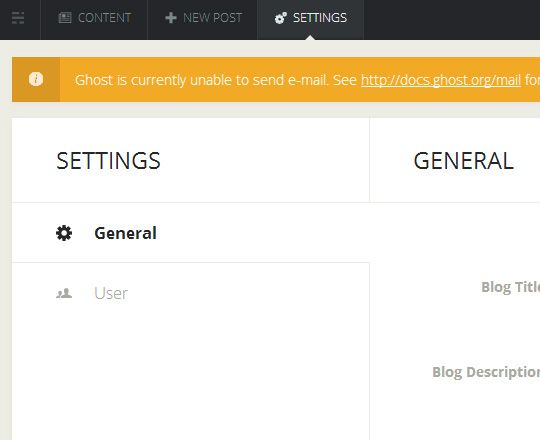Select User in the settings sidebar
540x440 pixels.
(191, 293)
